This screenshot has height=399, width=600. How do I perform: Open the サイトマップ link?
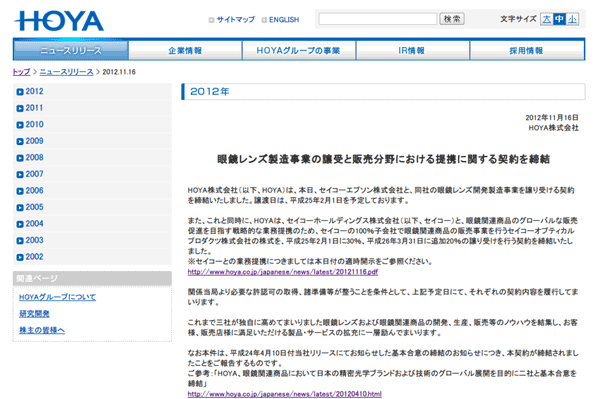pyautogui.click(x=235, y=20)
